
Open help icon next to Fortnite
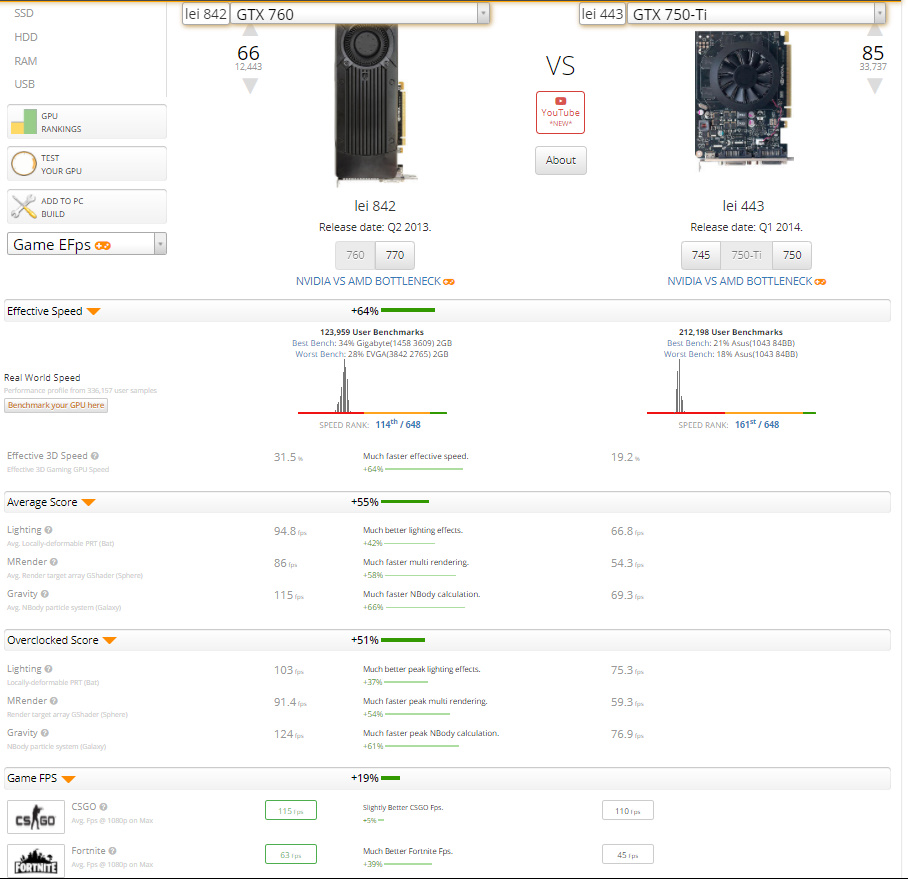pos(112,851)
